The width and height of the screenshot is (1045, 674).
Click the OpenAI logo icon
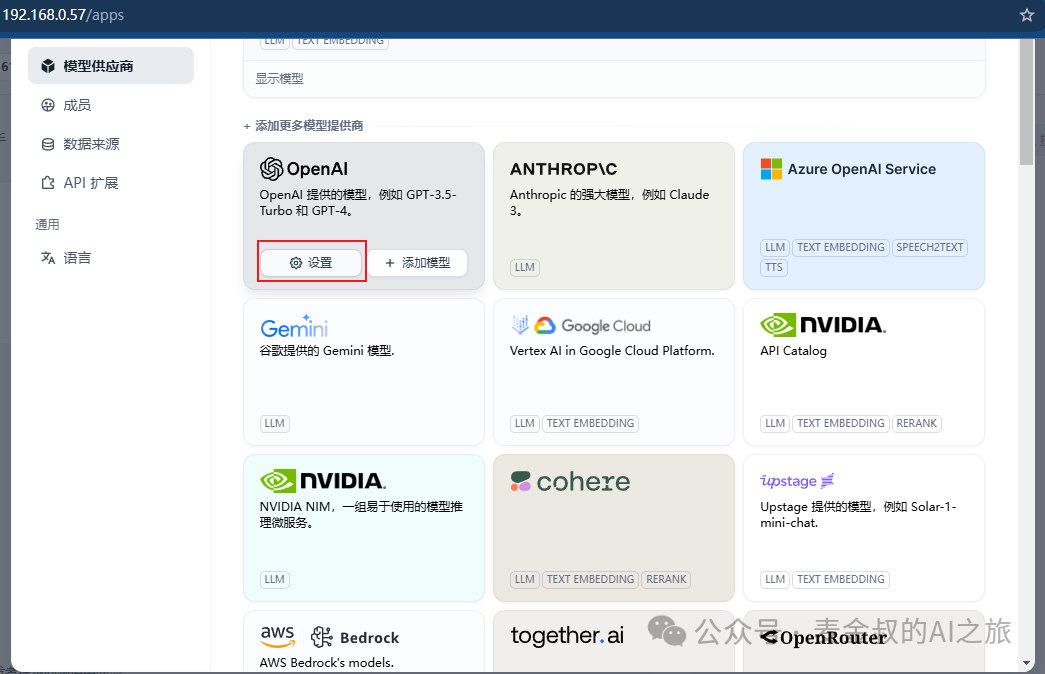(x=271, y=169)
